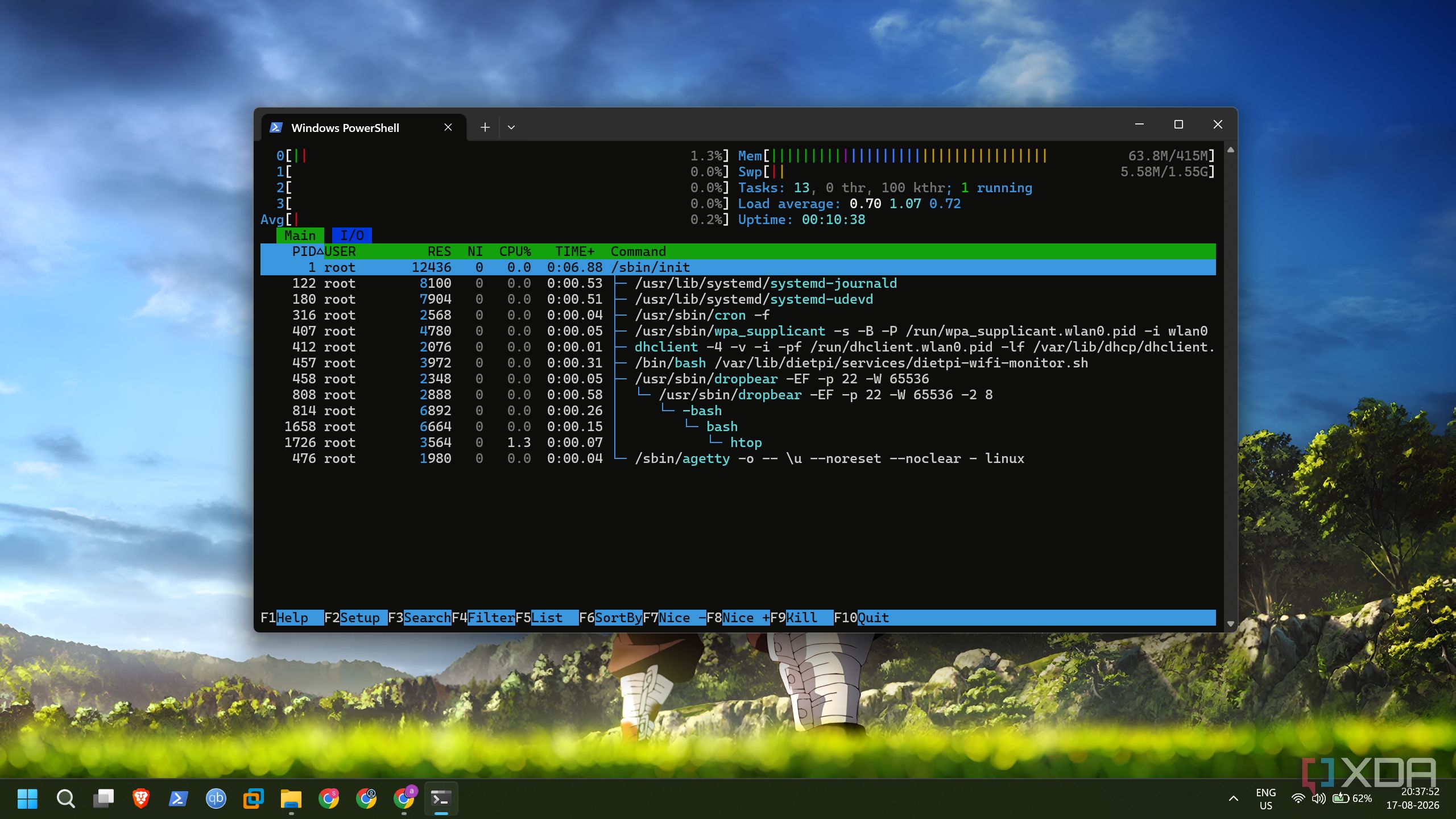Open Task View from taskbar

click(x=104, y=799)
